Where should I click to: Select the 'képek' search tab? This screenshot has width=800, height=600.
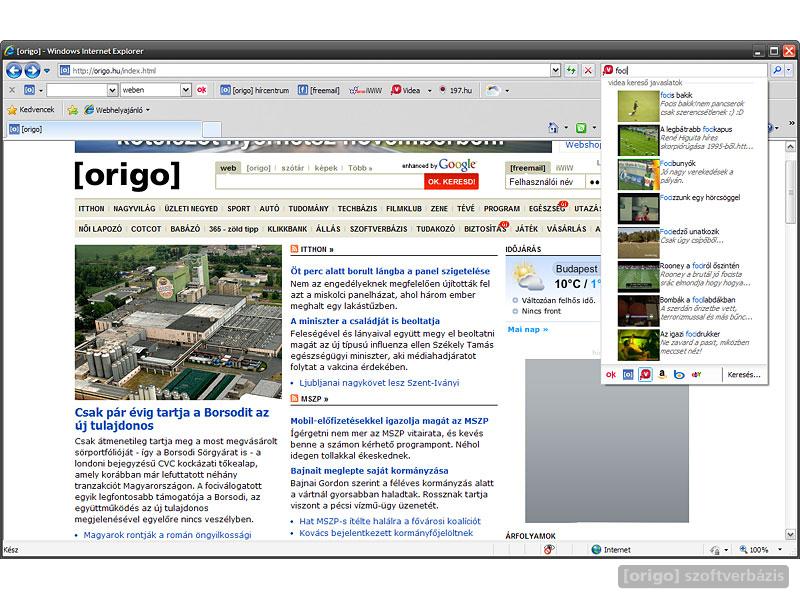(x=326, y=168)
